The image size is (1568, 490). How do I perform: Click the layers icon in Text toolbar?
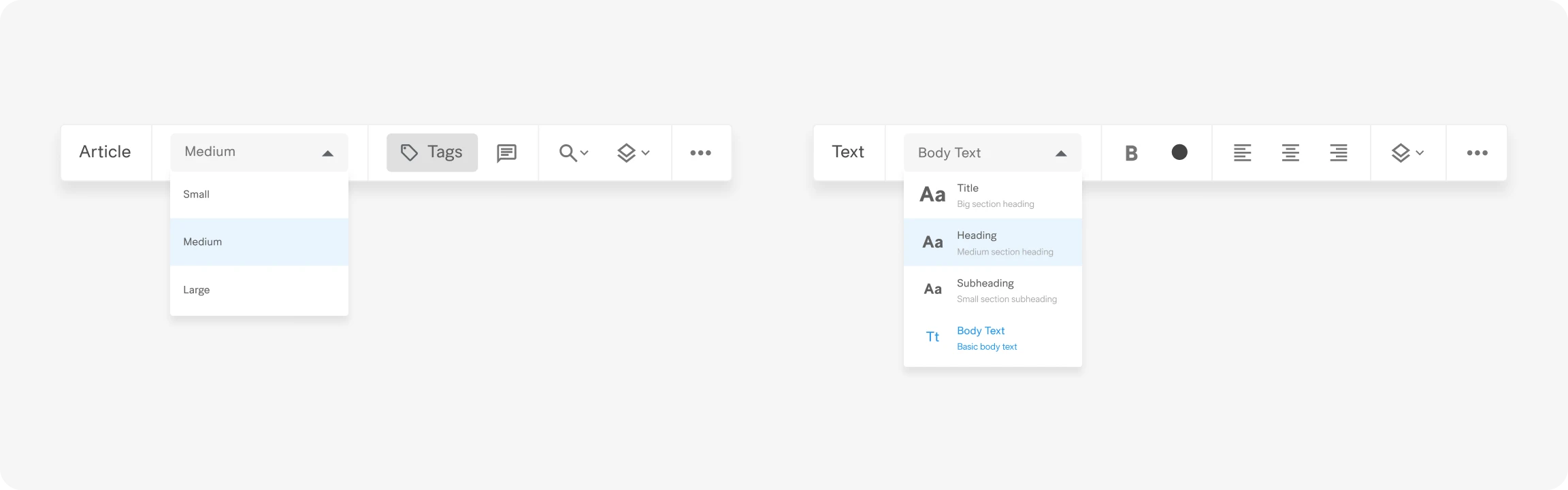pyautogui.click(x=1407, y=153)
